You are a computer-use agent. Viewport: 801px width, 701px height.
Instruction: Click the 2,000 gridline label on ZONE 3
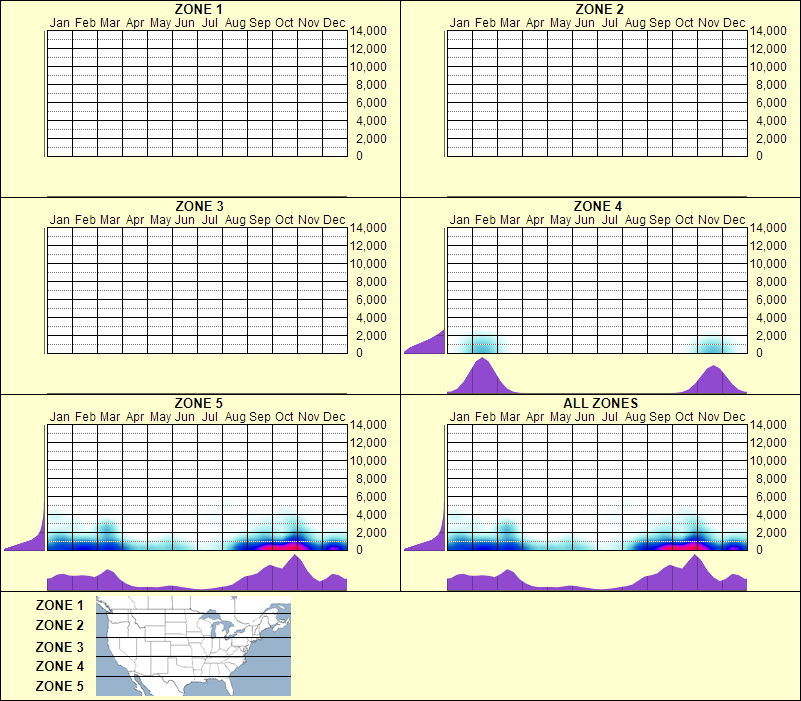pyautogui.click(x=371, y=338)
